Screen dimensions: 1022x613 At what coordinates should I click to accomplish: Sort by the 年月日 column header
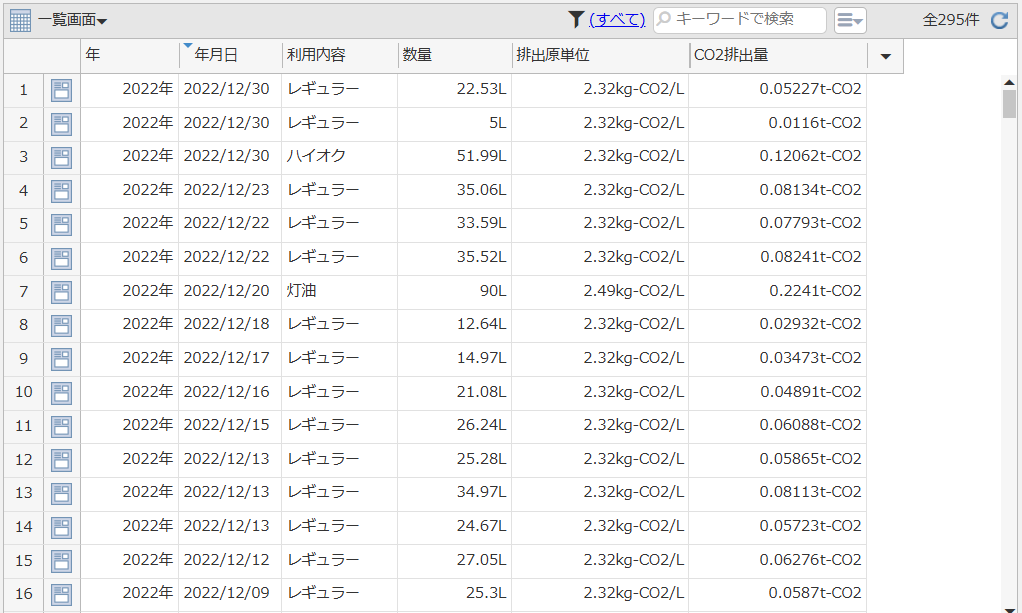coord(229,56)
